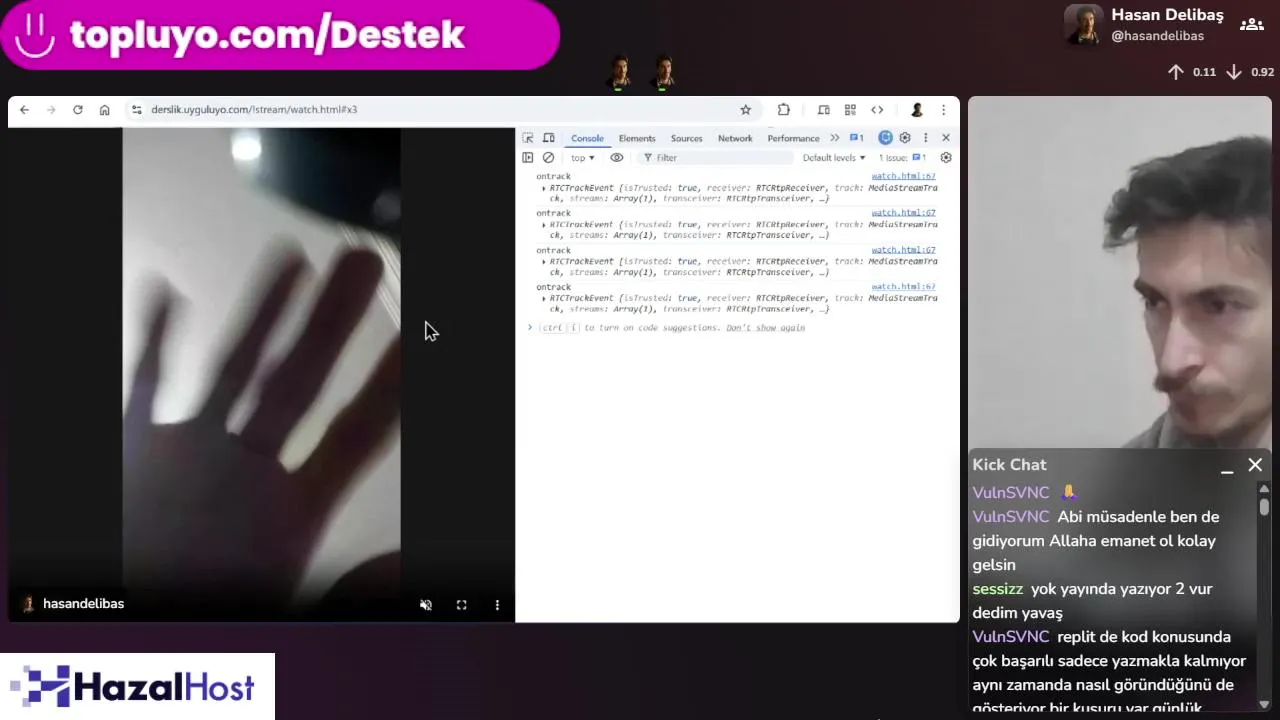The height and width of the screenshot is (720, 1280).
Task: Open the browser three-dot menu
Action: (x=943, y=110)
